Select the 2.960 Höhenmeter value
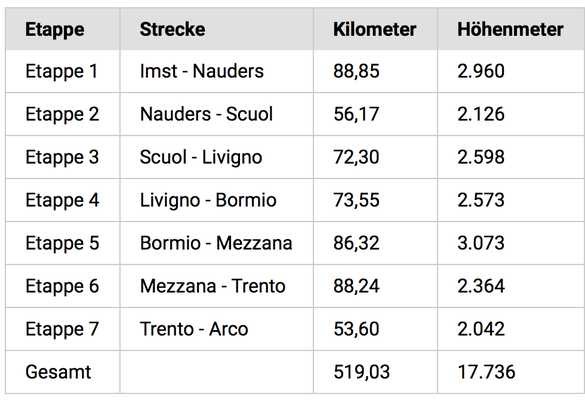Screen dimensions: 585x400 [481, 71]
